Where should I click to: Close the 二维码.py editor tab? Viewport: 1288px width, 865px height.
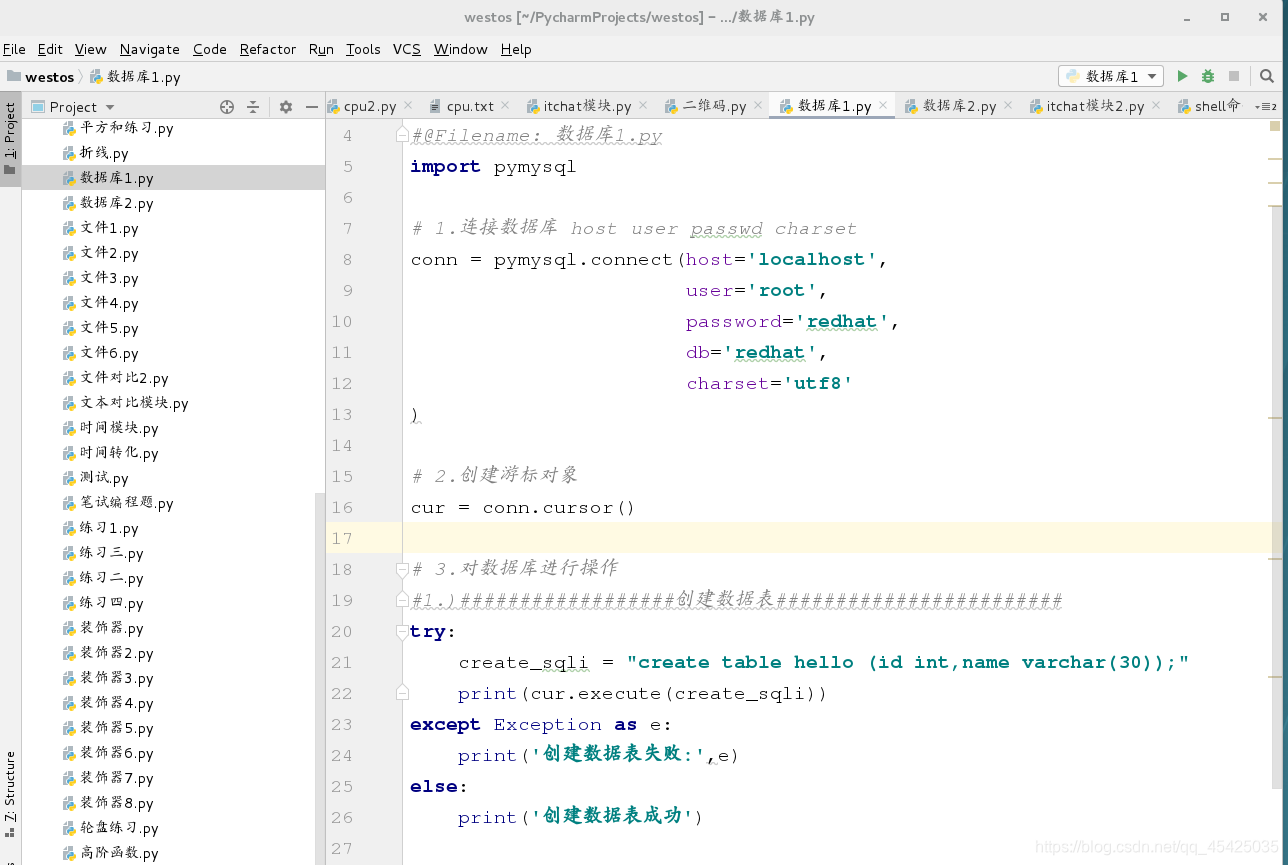[757, 105]
